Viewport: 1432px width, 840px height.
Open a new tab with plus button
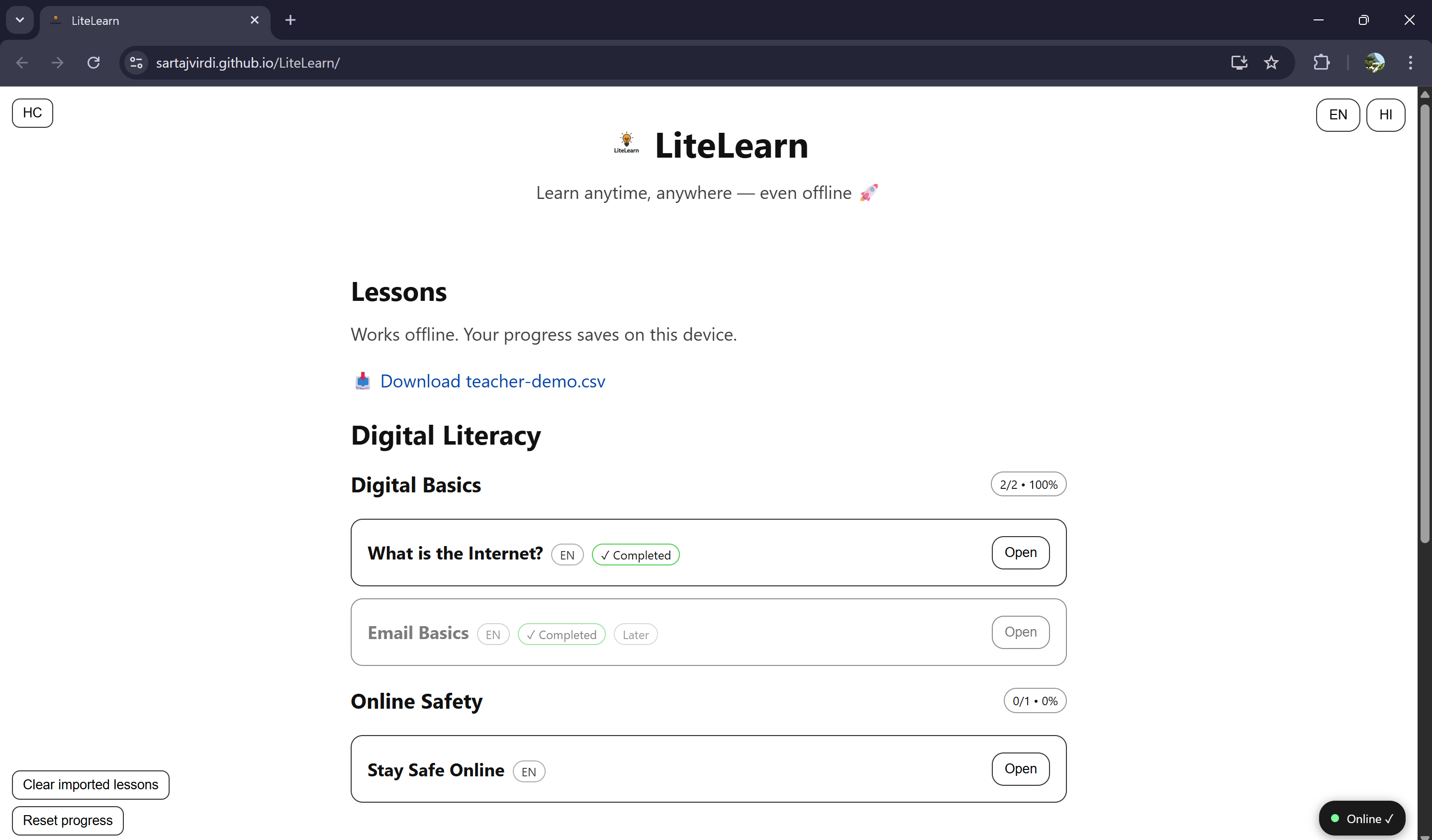pyautogui.click(x=290, y=20)
